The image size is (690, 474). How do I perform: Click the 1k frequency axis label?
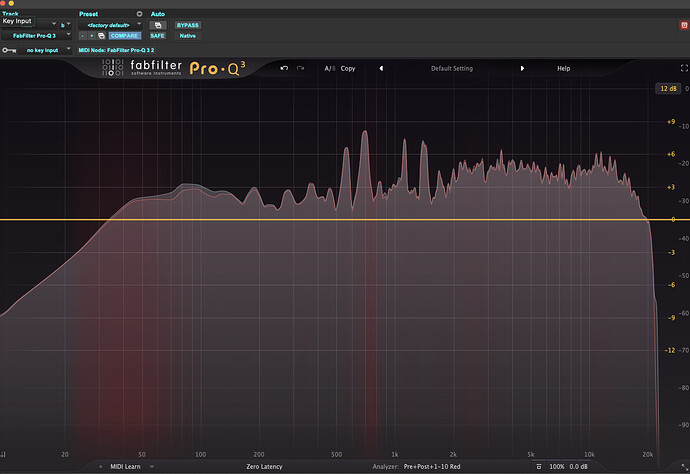click(x=395, y=454)
